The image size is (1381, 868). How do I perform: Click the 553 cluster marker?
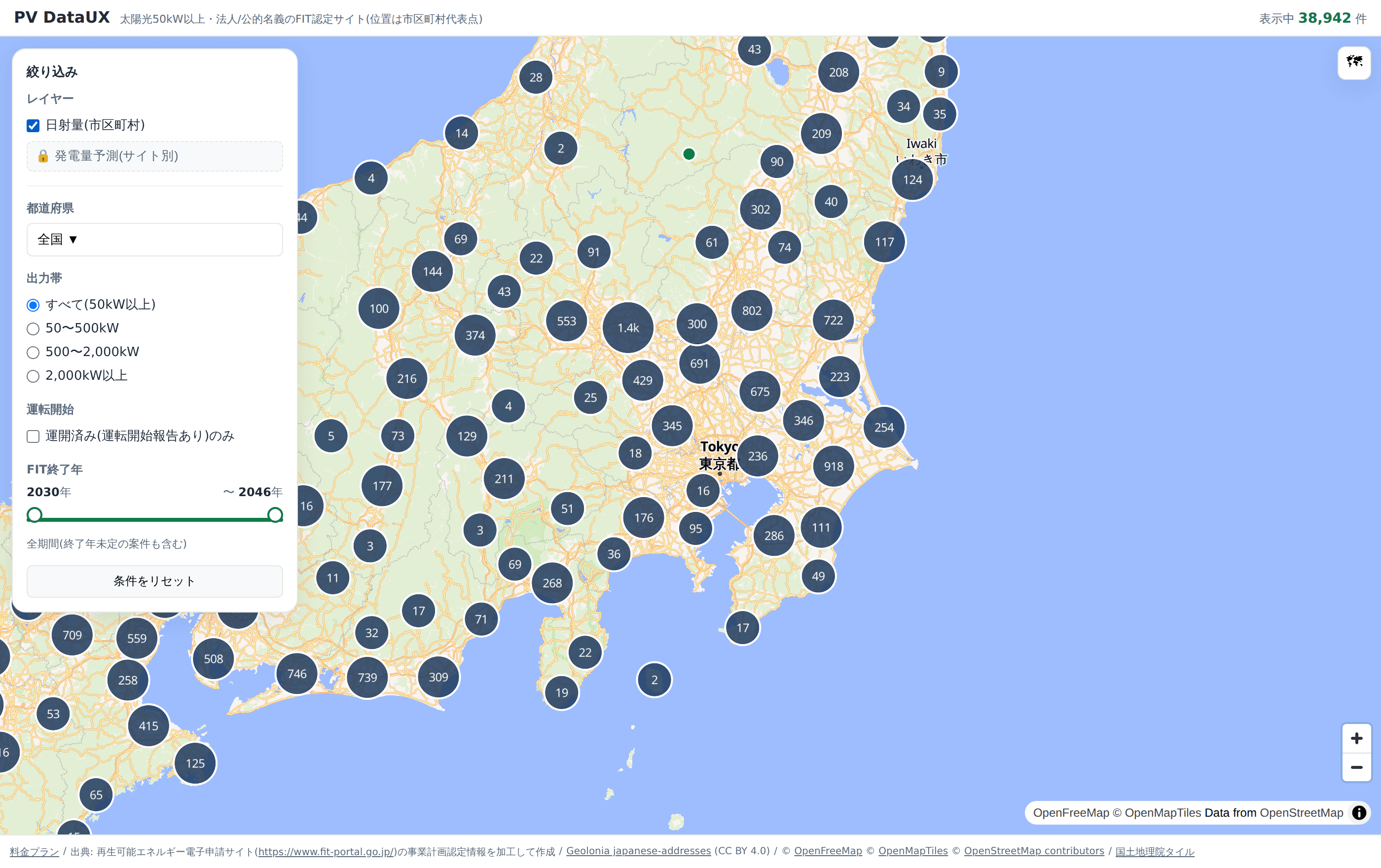click(x=567, y=321)
